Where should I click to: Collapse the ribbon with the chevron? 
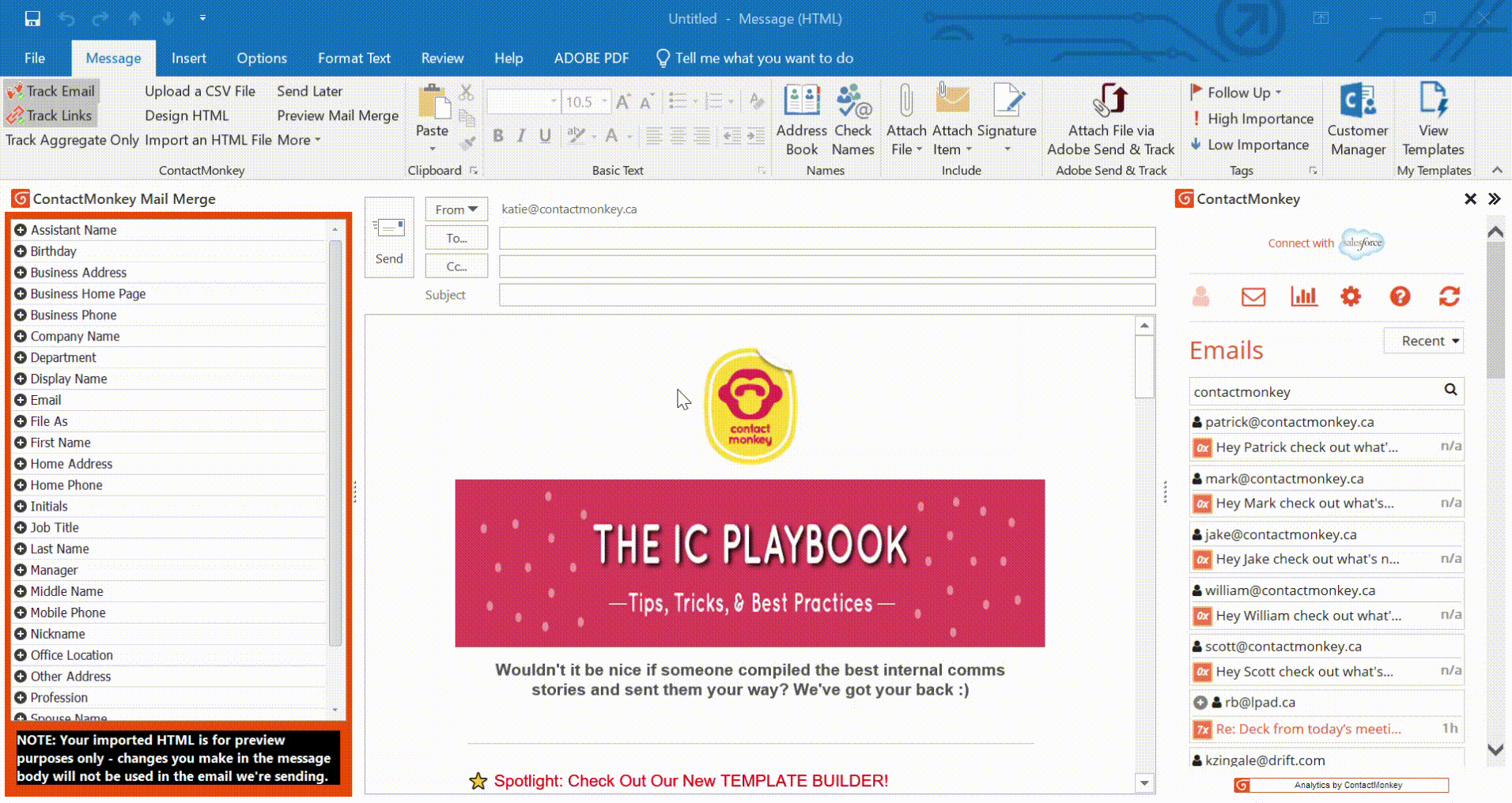(1496, 170)
